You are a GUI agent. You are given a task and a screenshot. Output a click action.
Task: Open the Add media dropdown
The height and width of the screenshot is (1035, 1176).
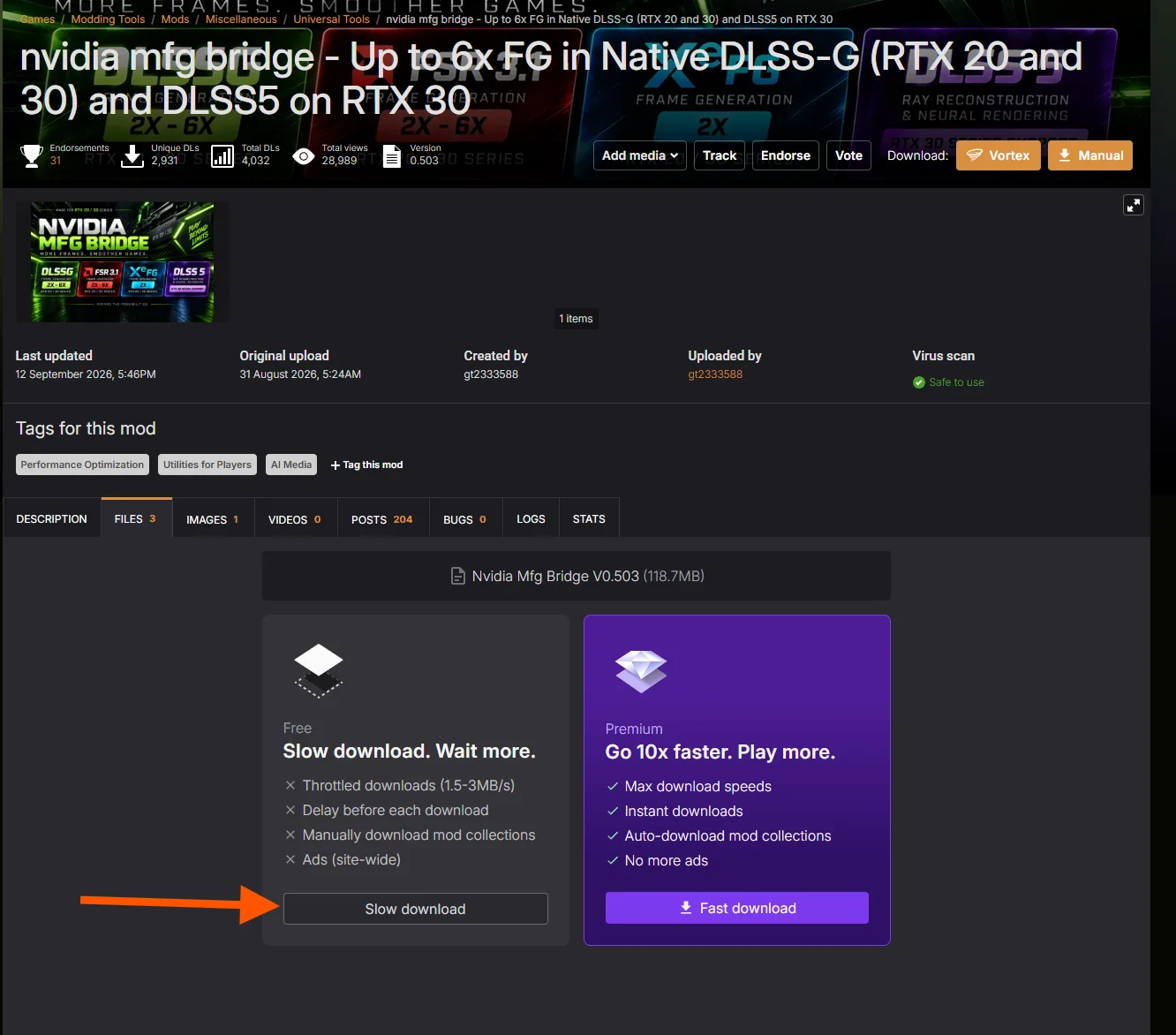pyautogui.click(x=639, y=155)
